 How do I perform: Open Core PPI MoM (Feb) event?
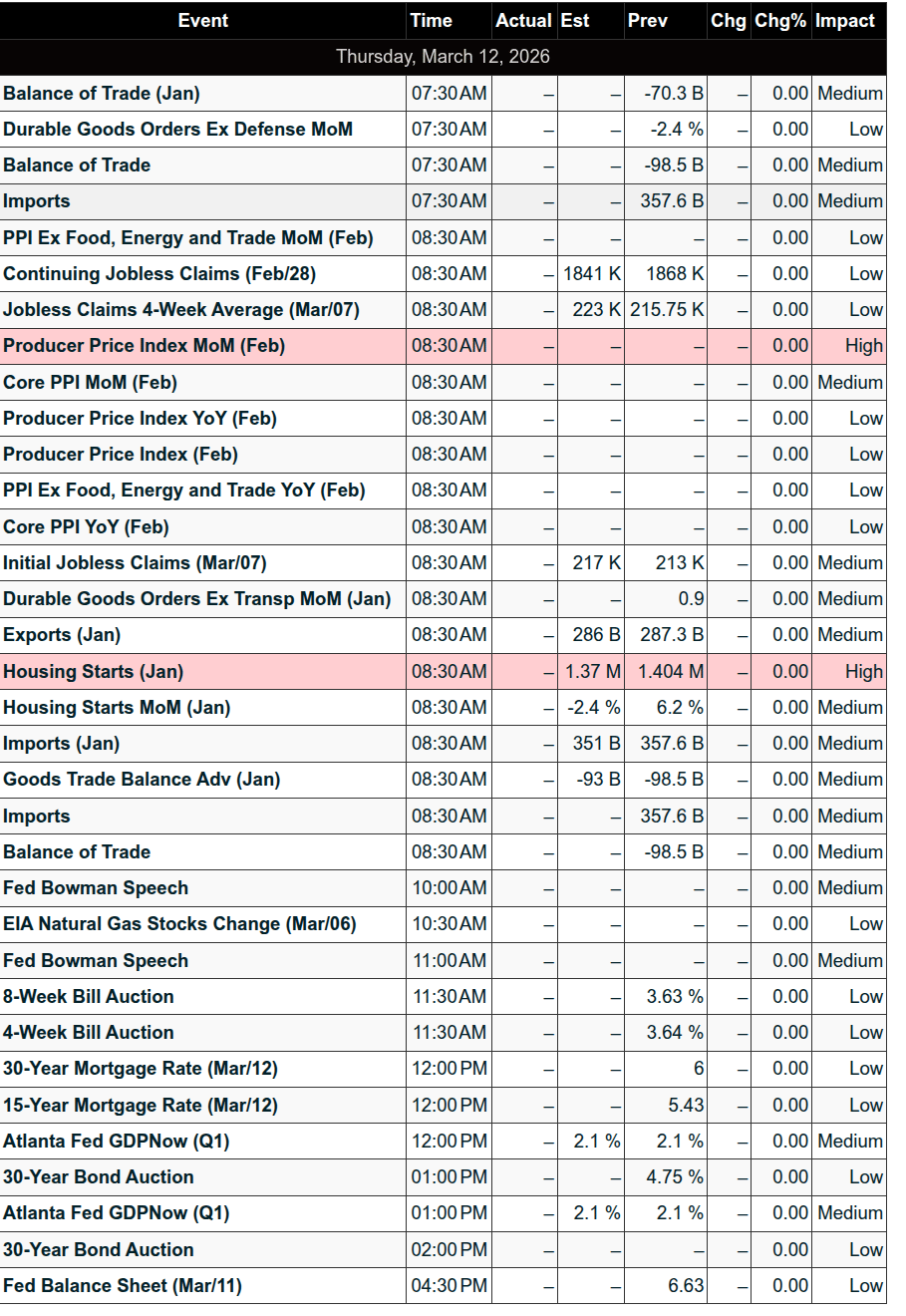pos(90,383)
